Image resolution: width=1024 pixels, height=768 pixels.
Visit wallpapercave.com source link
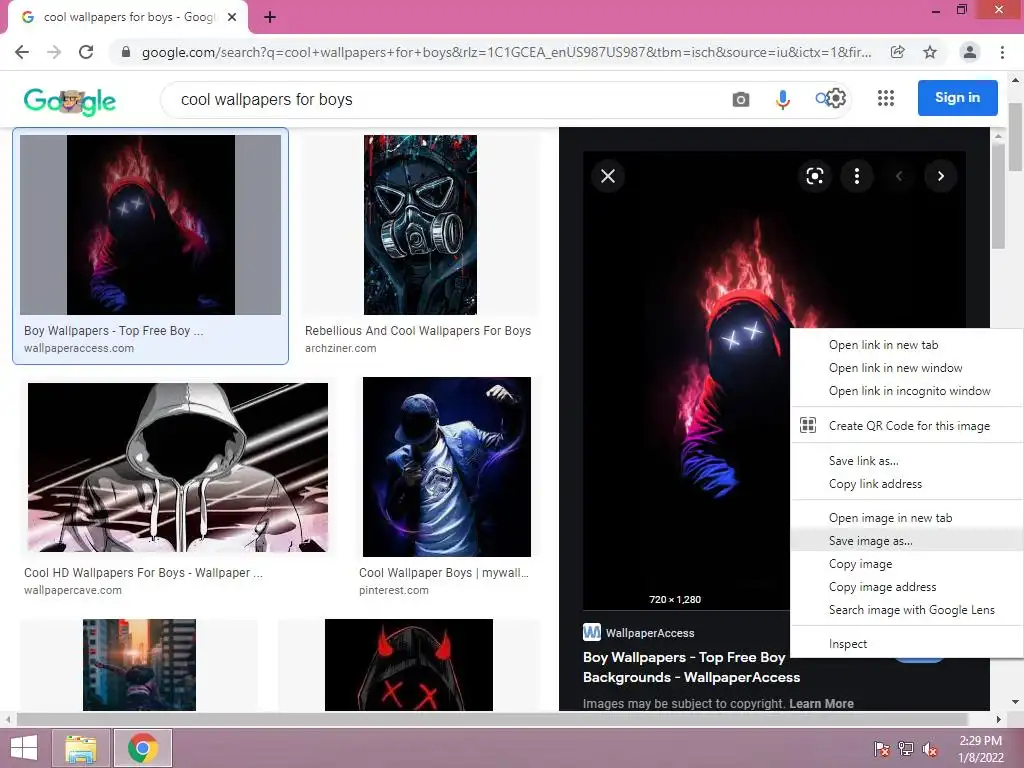click(x=72, y=590)
